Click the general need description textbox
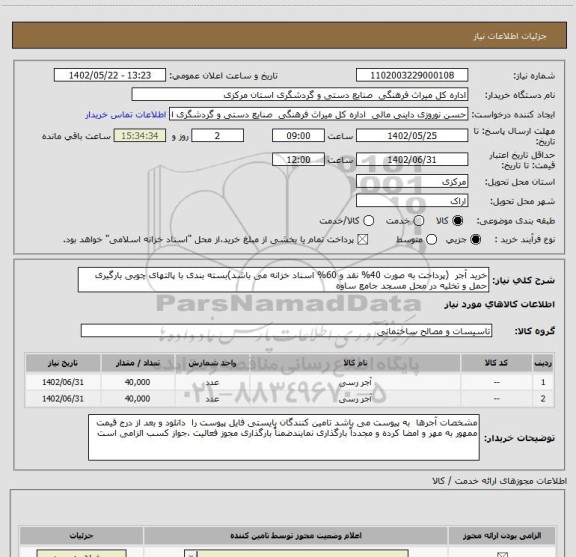This screenshot has height=557, width=576. [283, 280]
